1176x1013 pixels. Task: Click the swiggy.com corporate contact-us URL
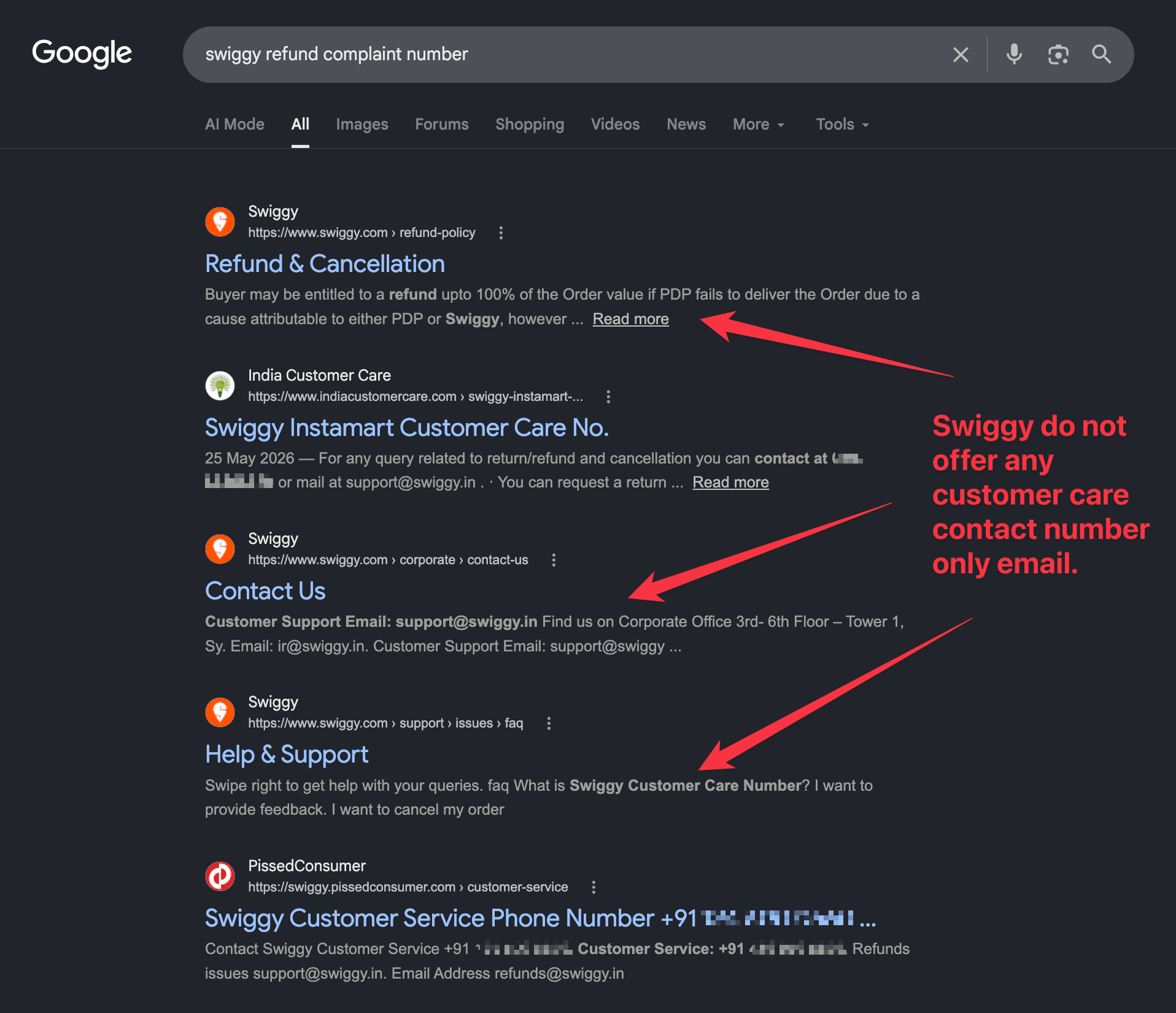388,560
